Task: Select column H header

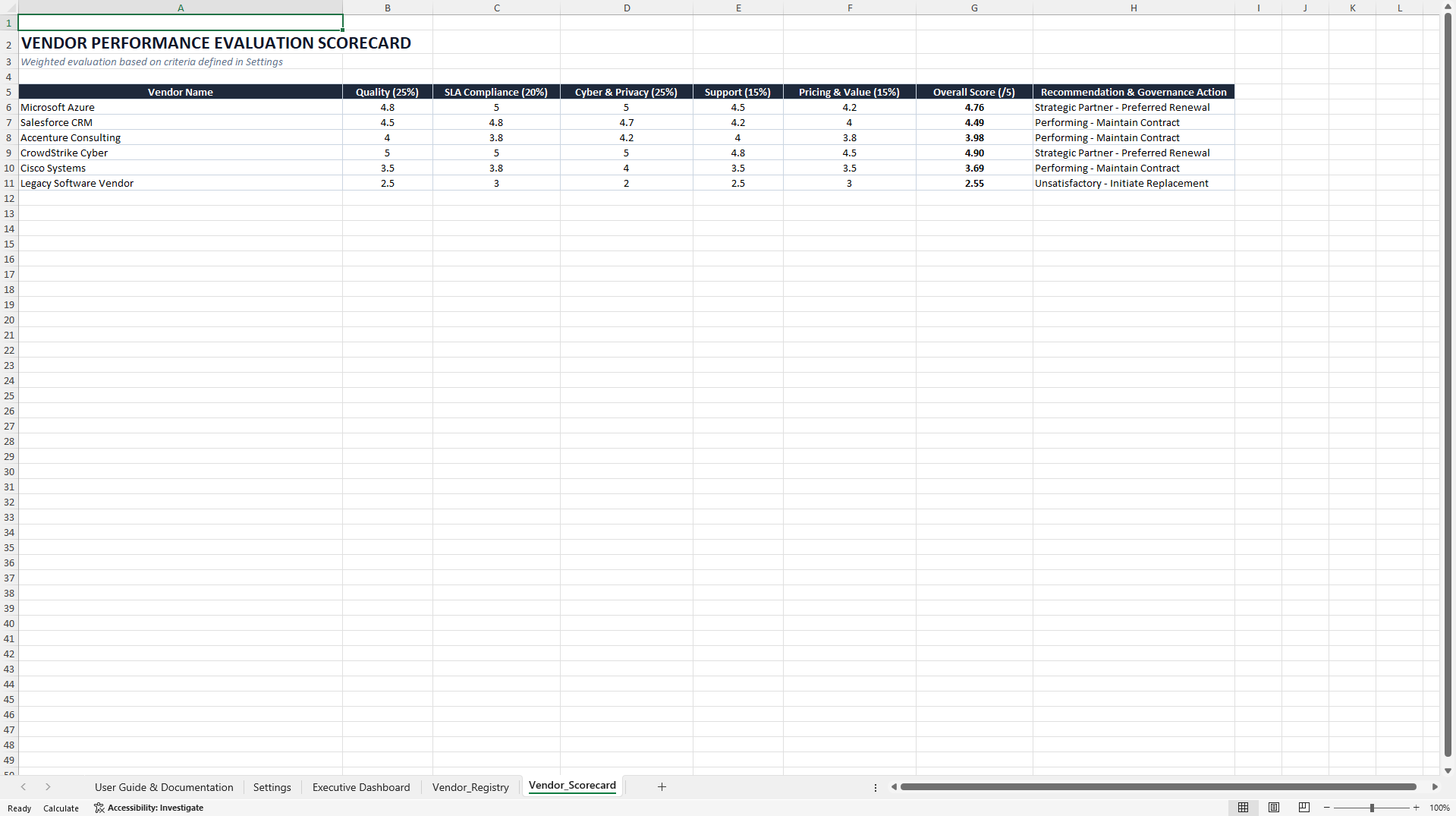Action: 1134,8
